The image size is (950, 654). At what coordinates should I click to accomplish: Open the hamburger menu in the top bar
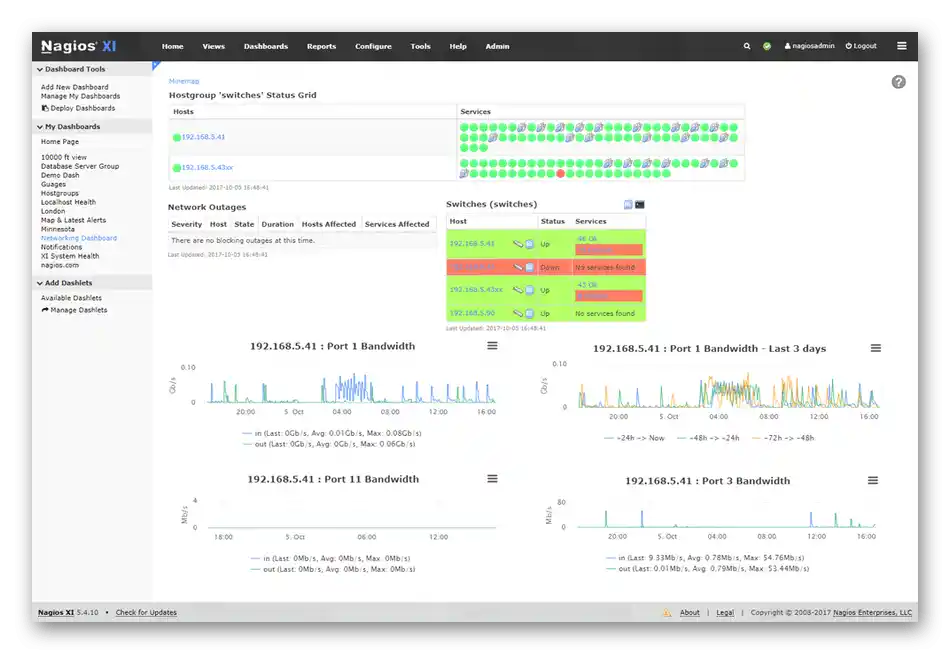coord(902,46)
